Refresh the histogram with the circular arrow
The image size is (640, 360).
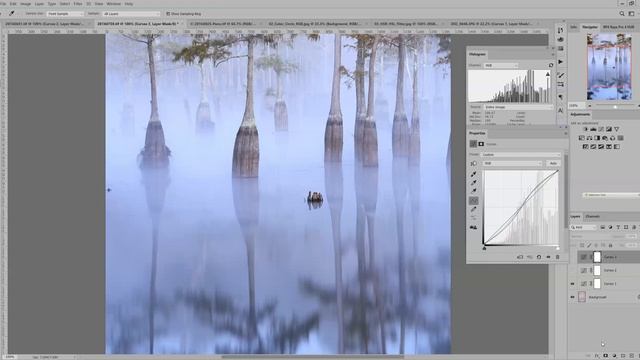pyautogui.click(x=551, y=65)
